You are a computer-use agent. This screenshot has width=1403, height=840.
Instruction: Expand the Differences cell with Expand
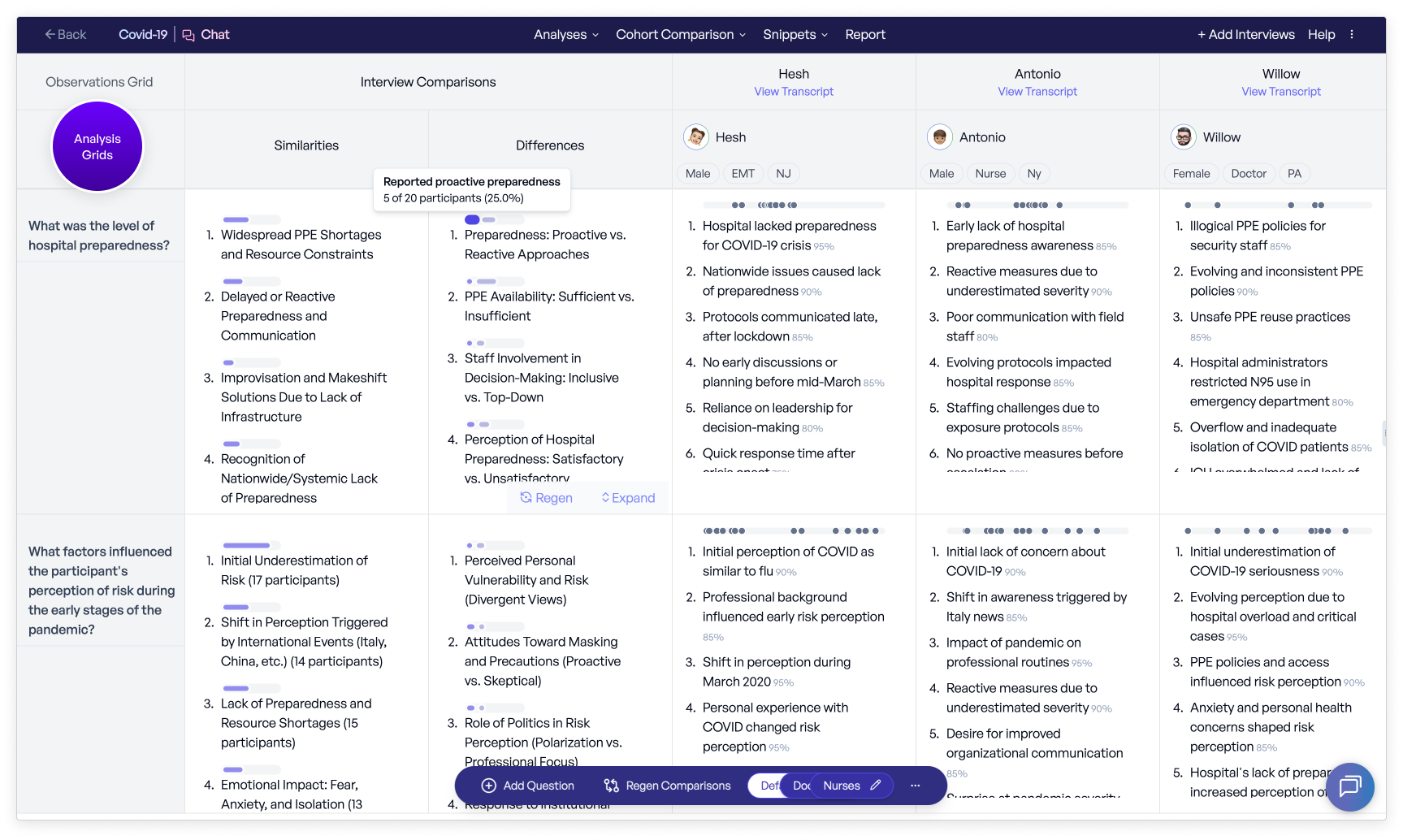coord(628,498)
